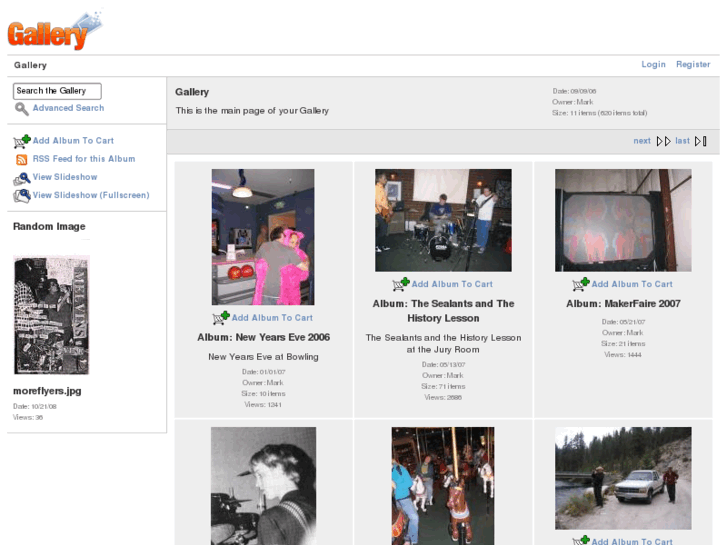Click the Gallery logo
Screen dimensions: 727x545
tap(52, 30)
